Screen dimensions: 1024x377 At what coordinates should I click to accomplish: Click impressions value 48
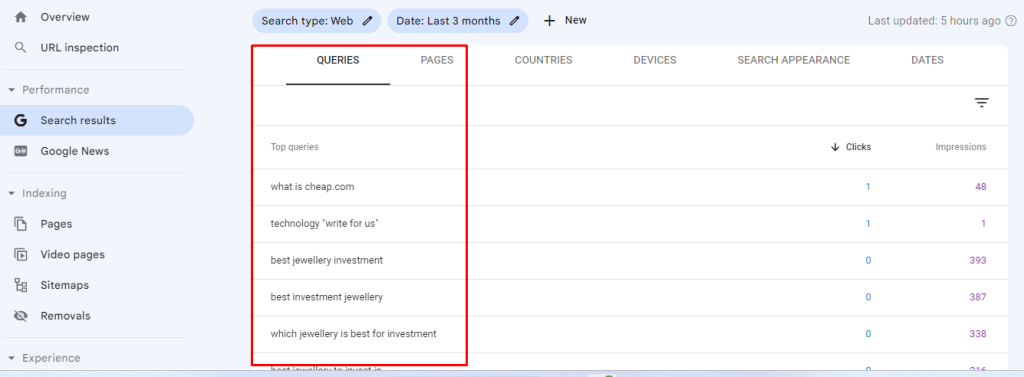coord(981,187)
